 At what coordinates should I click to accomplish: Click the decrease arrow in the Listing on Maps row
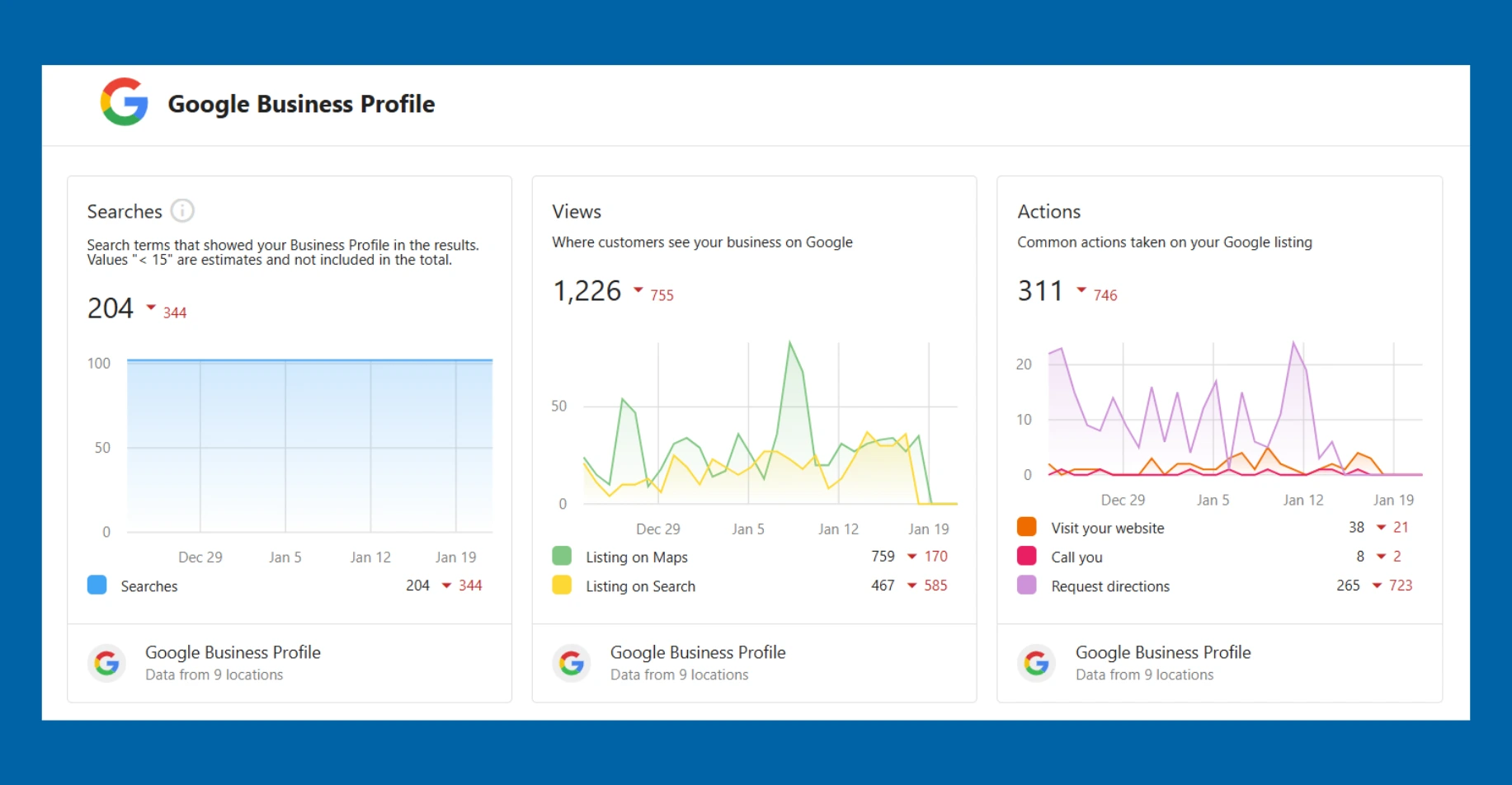(912, 557)
